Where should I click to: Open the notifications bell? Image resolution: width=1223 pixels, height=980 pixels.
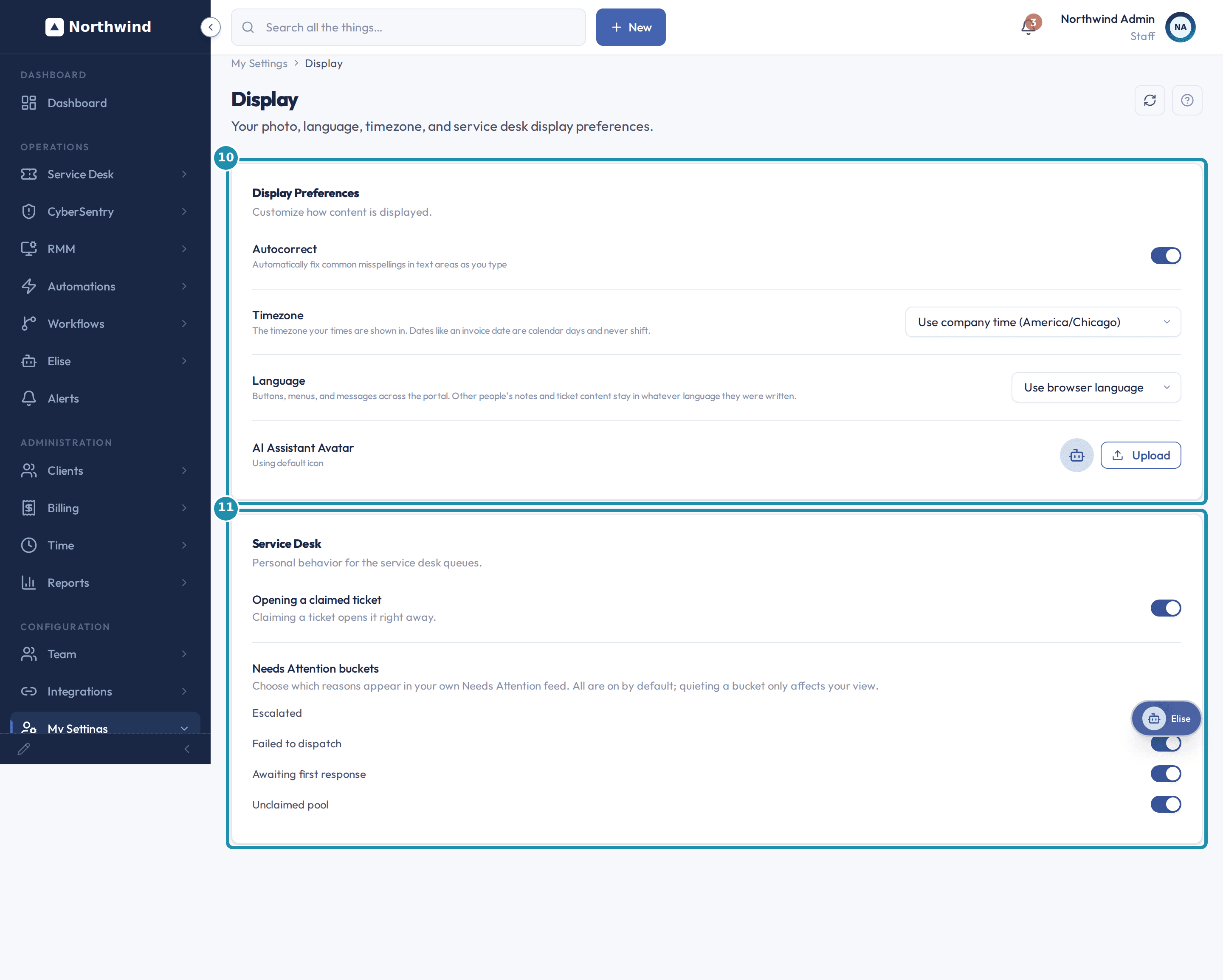(x=1028, y=27)
